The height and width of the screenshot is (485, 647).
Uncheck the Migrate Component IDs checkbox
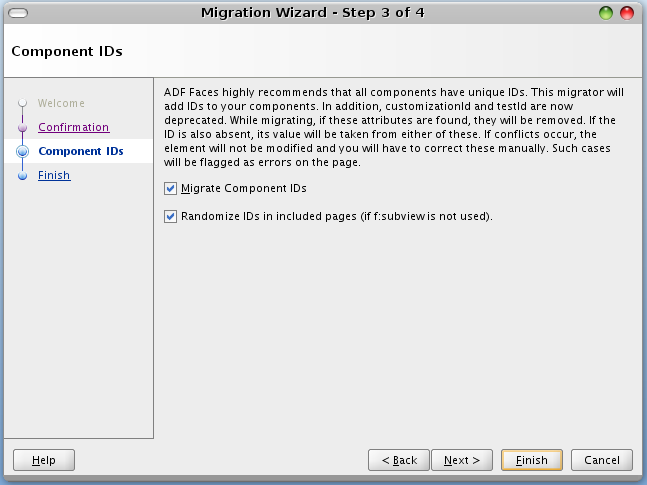[x=170, y=188]
